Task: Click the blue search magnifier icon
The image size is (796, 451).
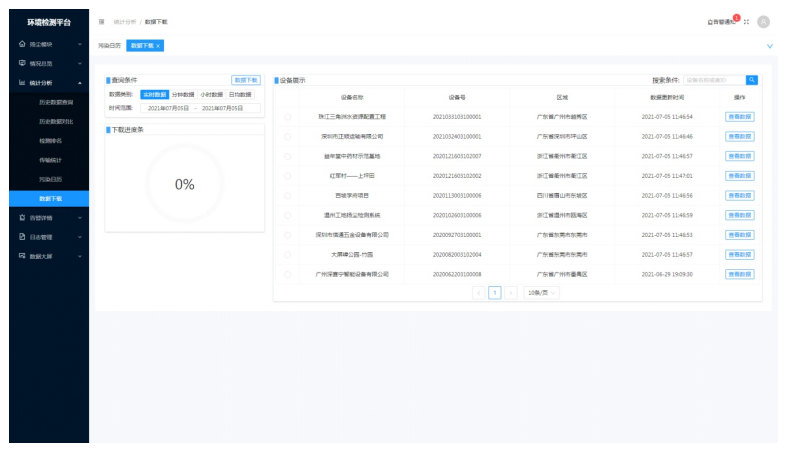Action: pyautogui.click(x=752, y=80)
